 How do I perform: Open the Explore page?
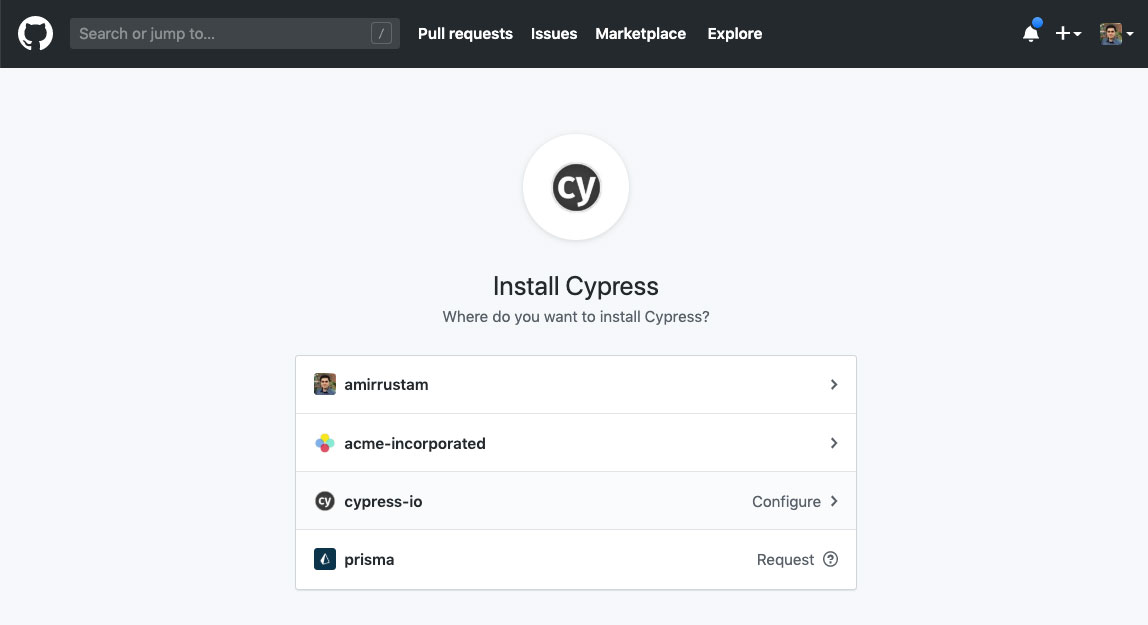[x=734, y=33]
